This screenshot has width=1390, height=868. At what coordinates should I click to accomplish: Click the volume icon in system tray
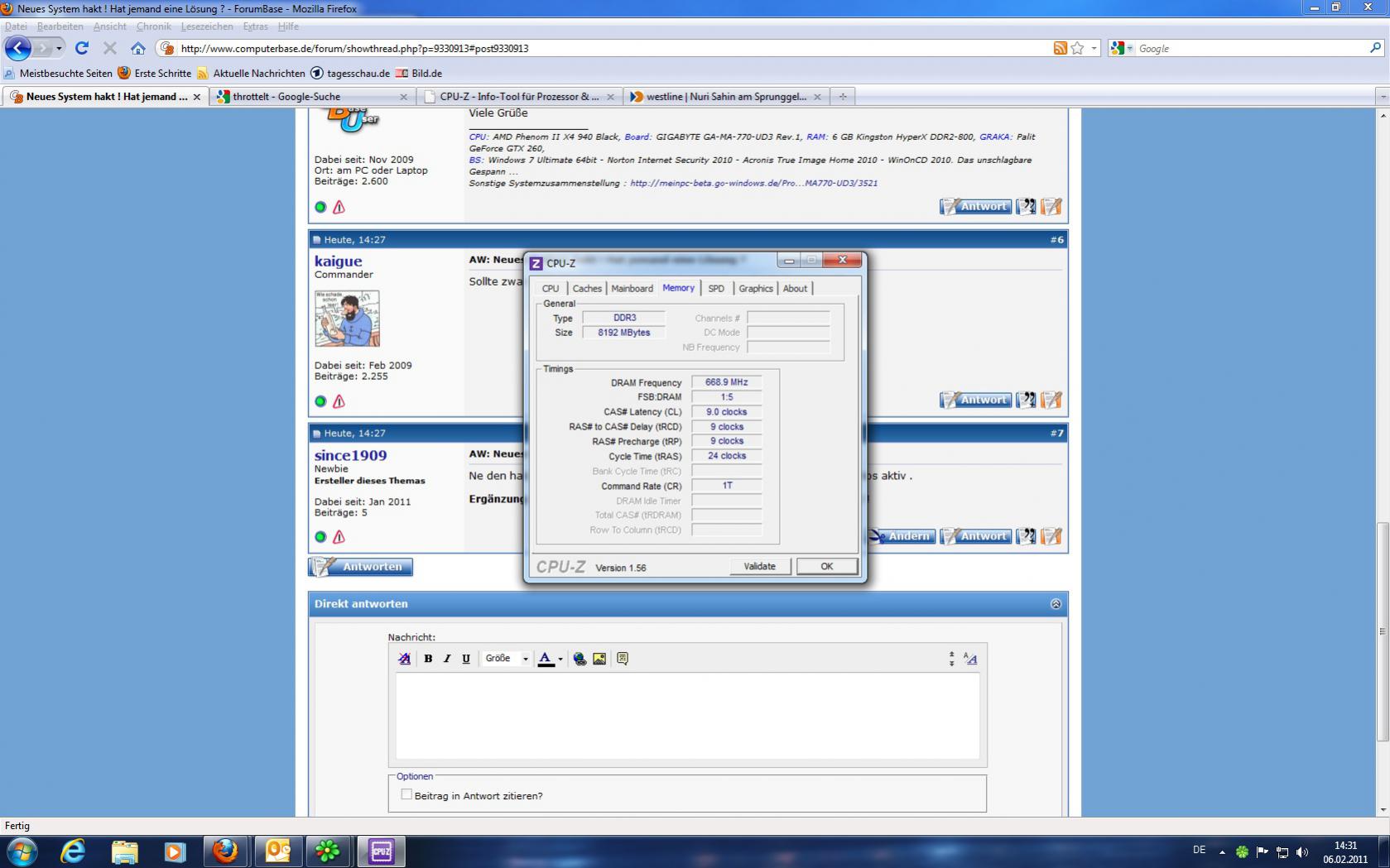1302,851
